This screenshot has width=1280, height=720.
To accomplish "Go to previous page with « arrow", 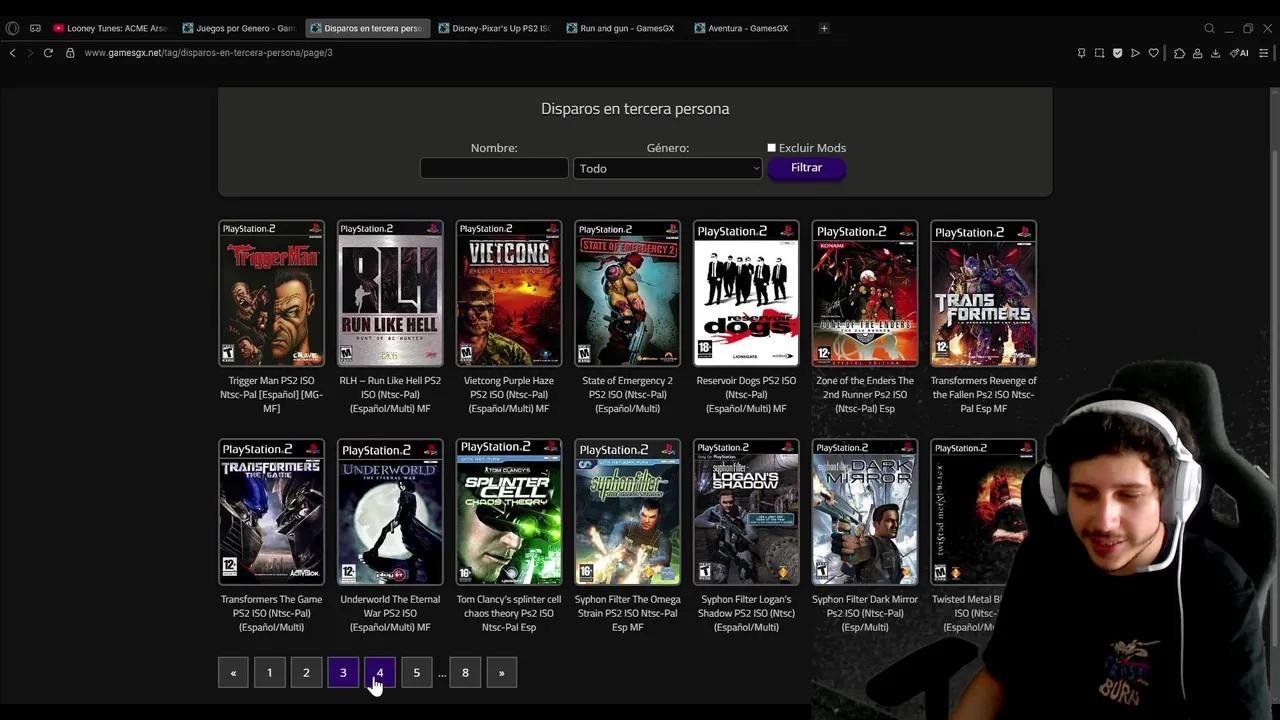I will (x=233, y=673).
